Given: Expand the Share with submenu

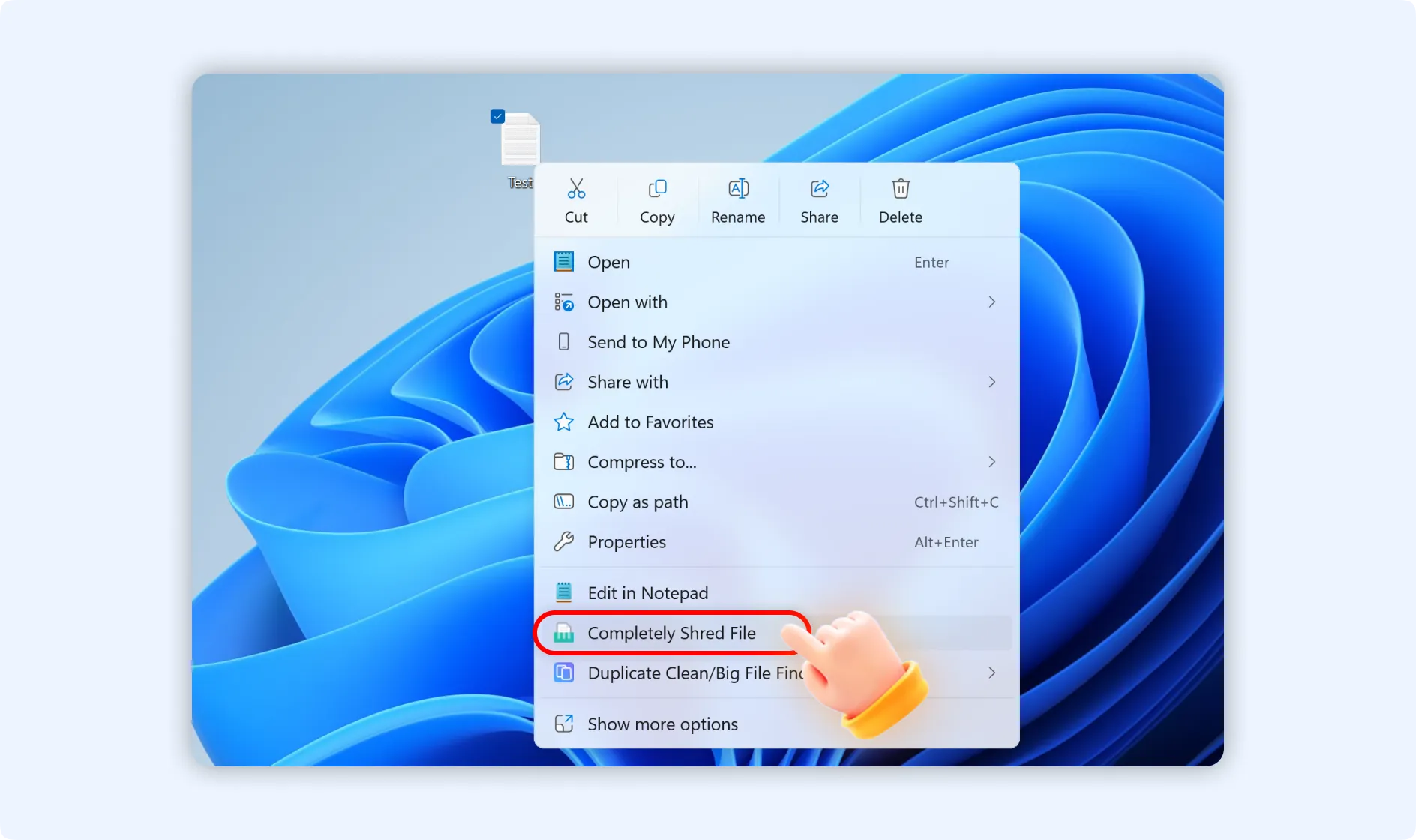Looking at the screenshot, I should point(991,382).
